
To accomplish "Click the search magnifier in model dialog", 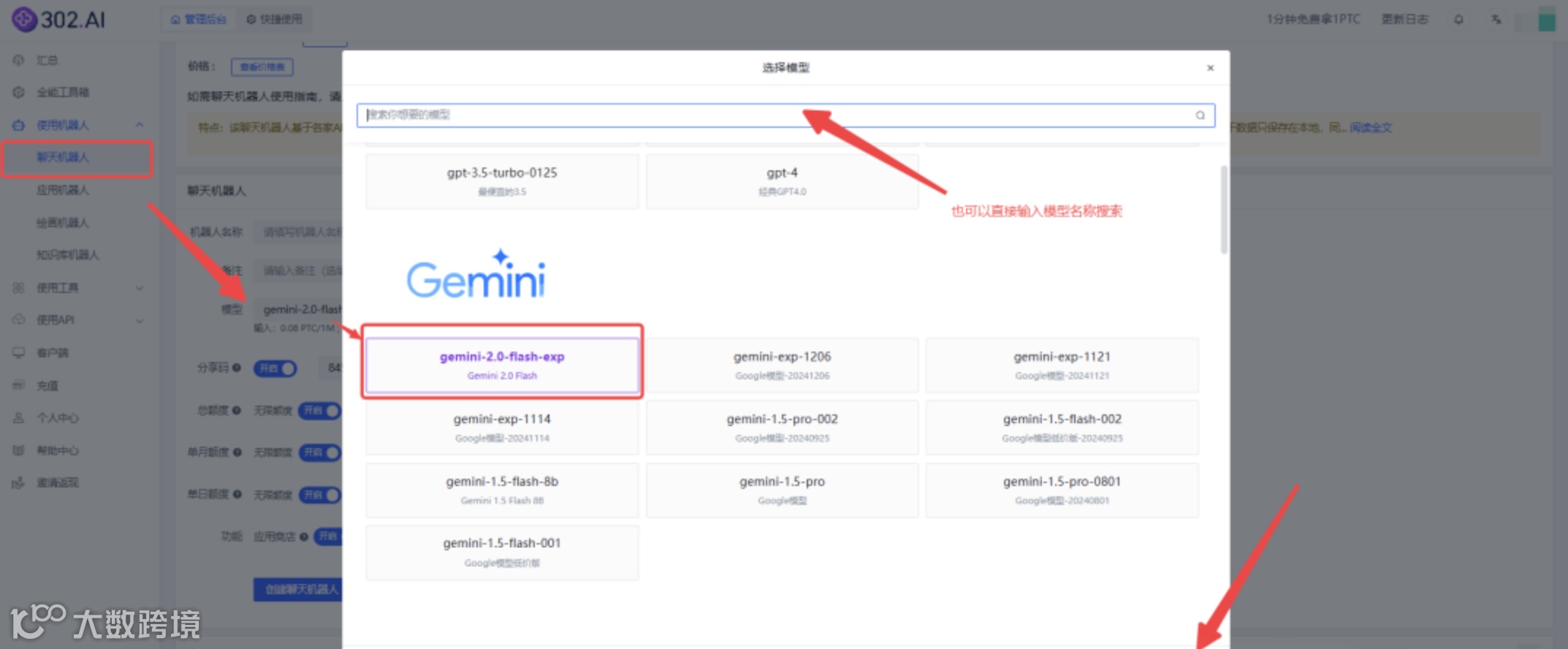I will pyautogui.click(x=1200, y=115).
